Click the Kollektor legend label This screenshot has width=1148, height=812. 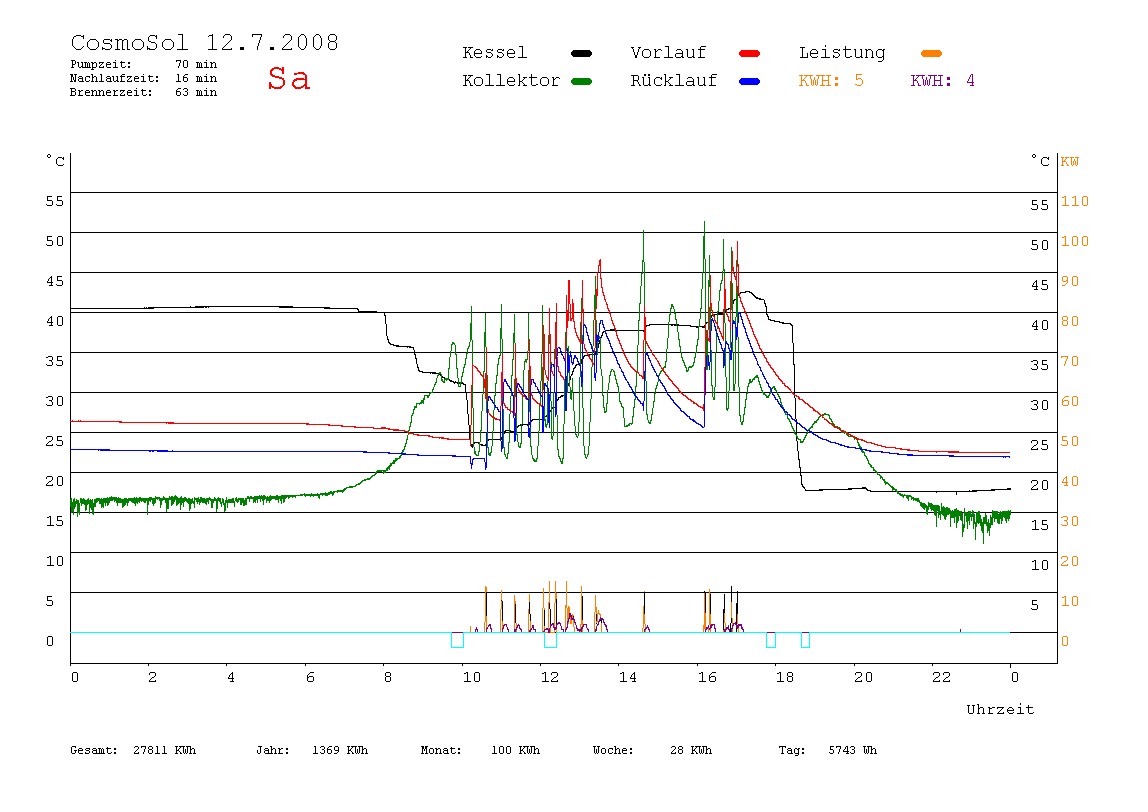511,81
